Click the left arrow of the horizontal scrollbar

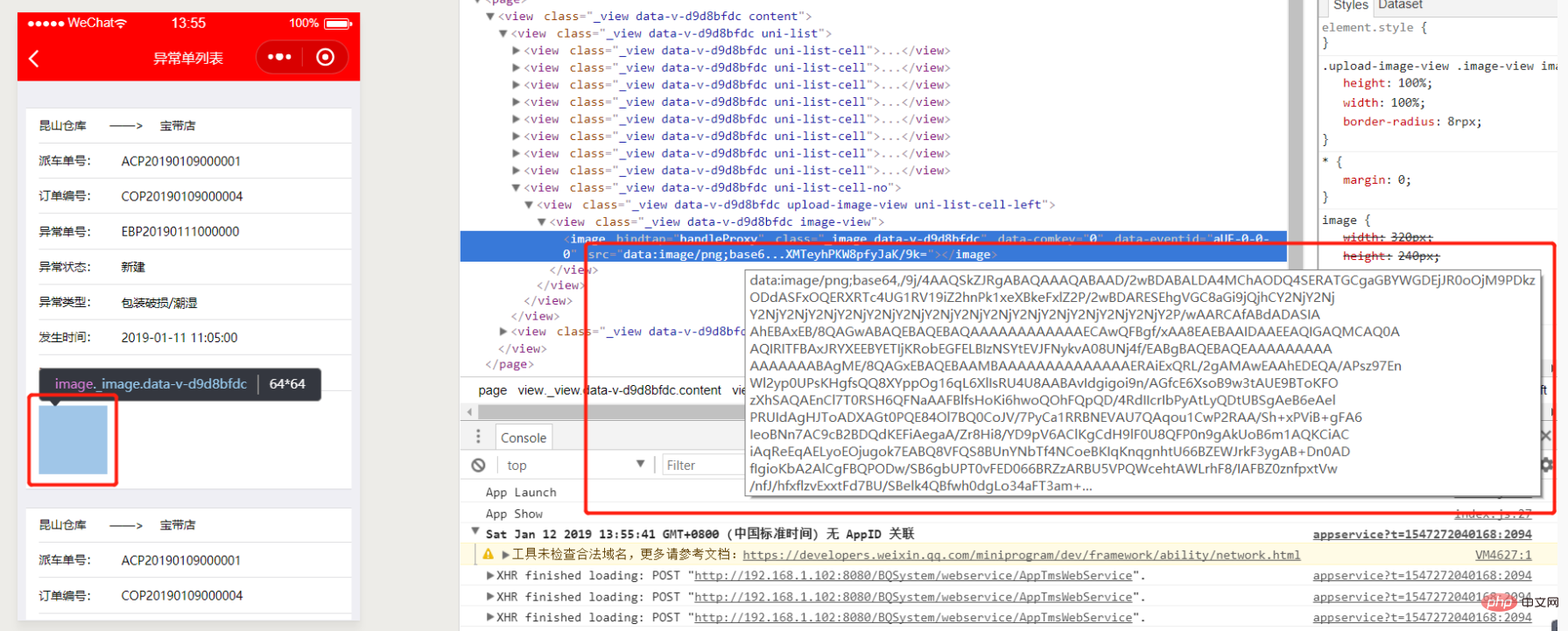[470, 411]
